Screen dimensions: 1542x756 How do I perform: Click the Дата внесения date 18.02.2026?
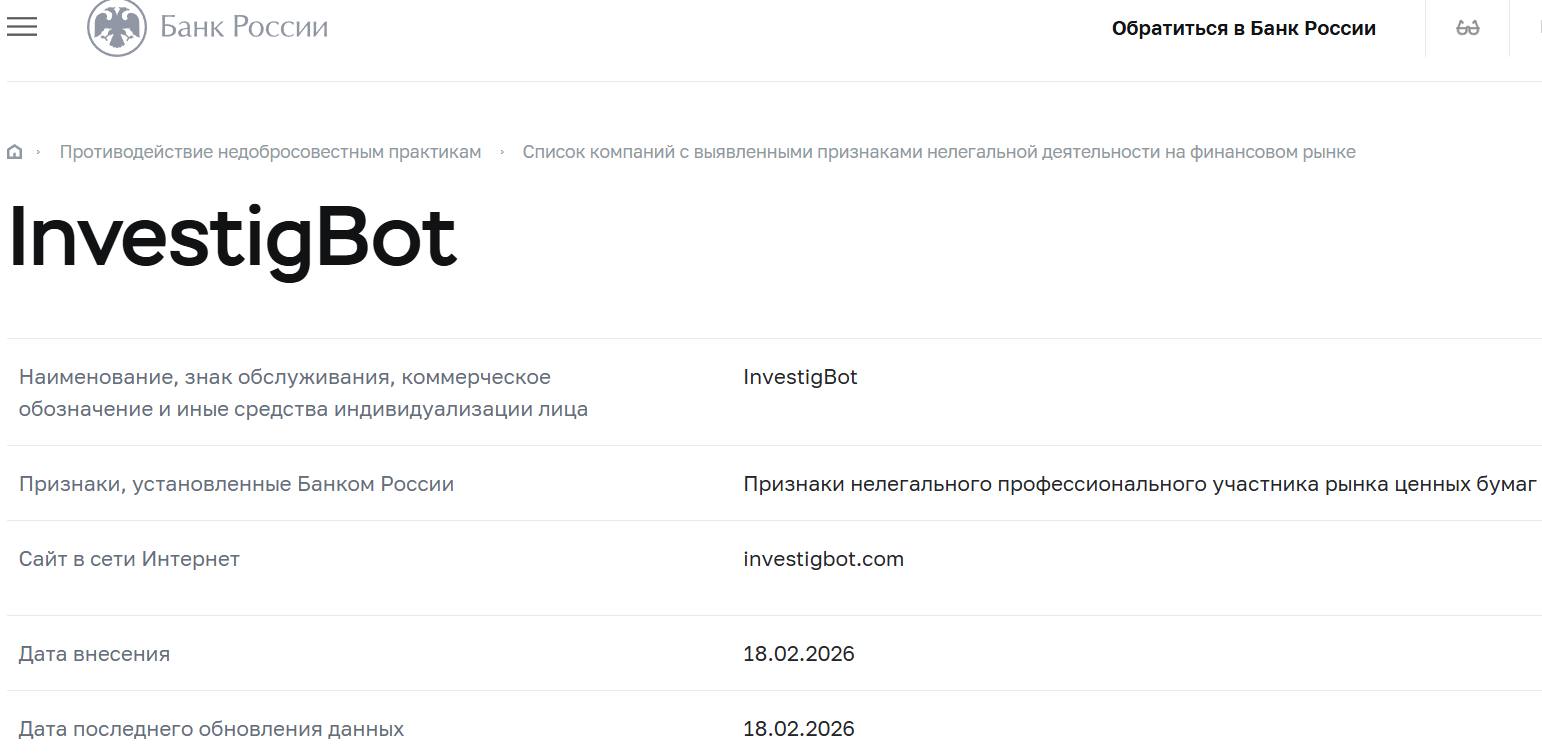tap(798, 653)
